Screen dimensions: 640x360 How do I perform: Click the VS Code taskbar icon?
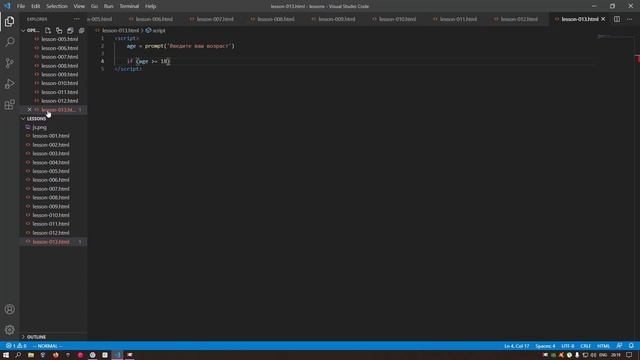[x=117, y=355]
